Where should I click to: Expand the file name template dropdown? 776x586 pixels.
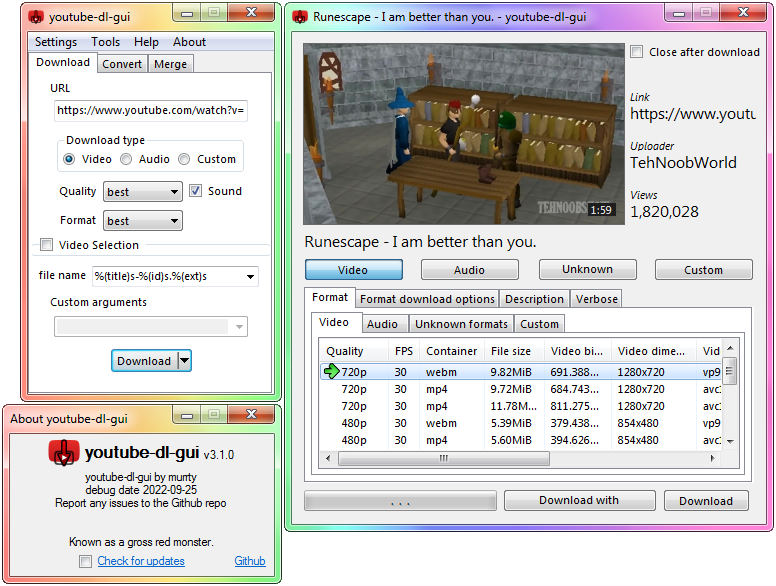click(250, 277)
